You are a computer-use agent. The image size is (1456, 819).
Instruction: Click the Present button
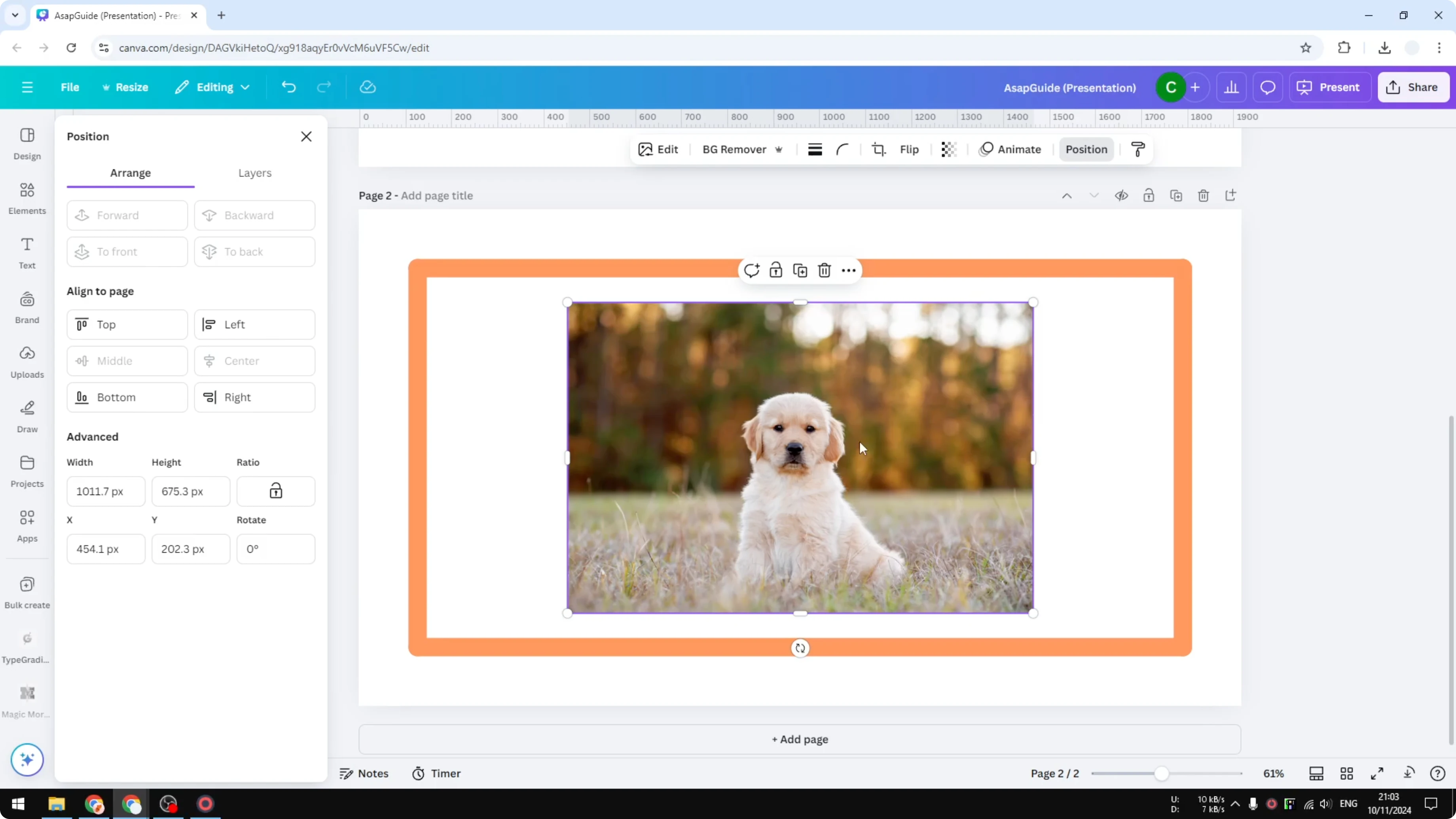[1331, 87]
